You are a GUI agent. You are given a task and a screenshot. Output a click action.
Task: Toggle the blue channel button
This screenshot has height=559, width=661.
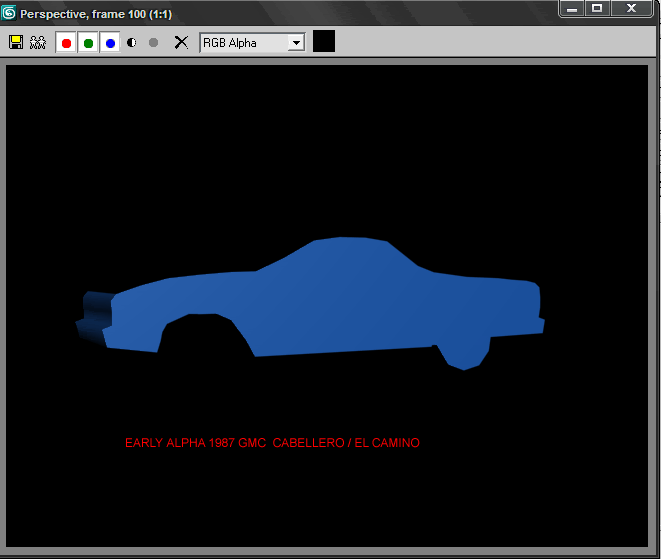pos(110,43)
